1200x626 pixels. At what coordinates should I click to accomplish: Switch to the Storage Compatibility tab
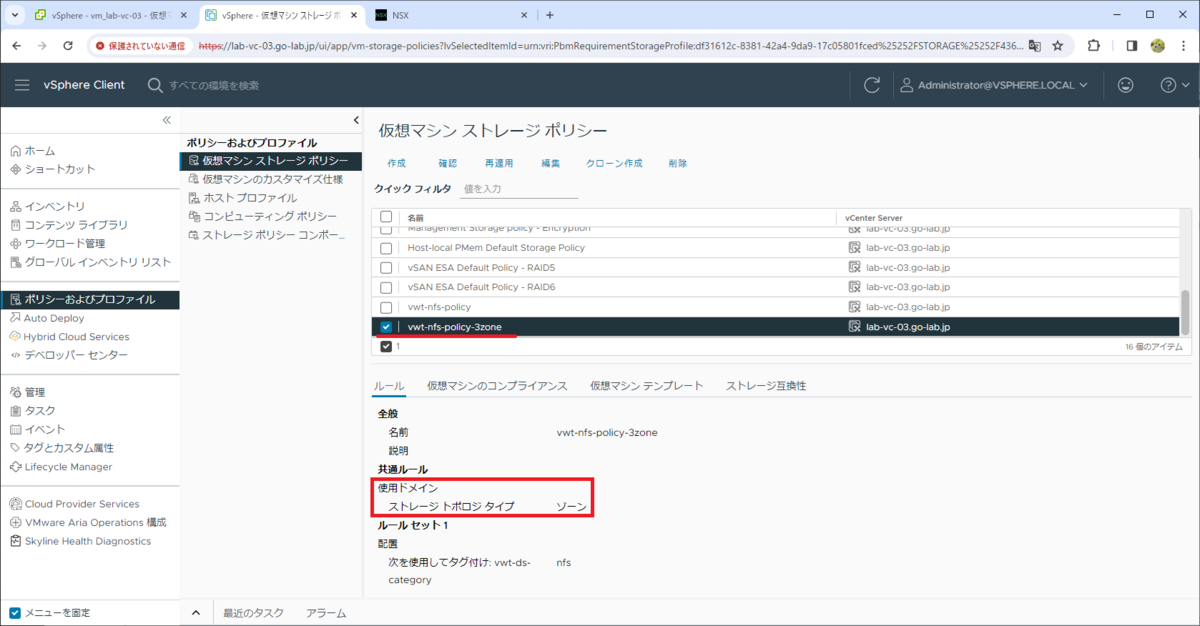pyautogui.click(x=766, y=386)
